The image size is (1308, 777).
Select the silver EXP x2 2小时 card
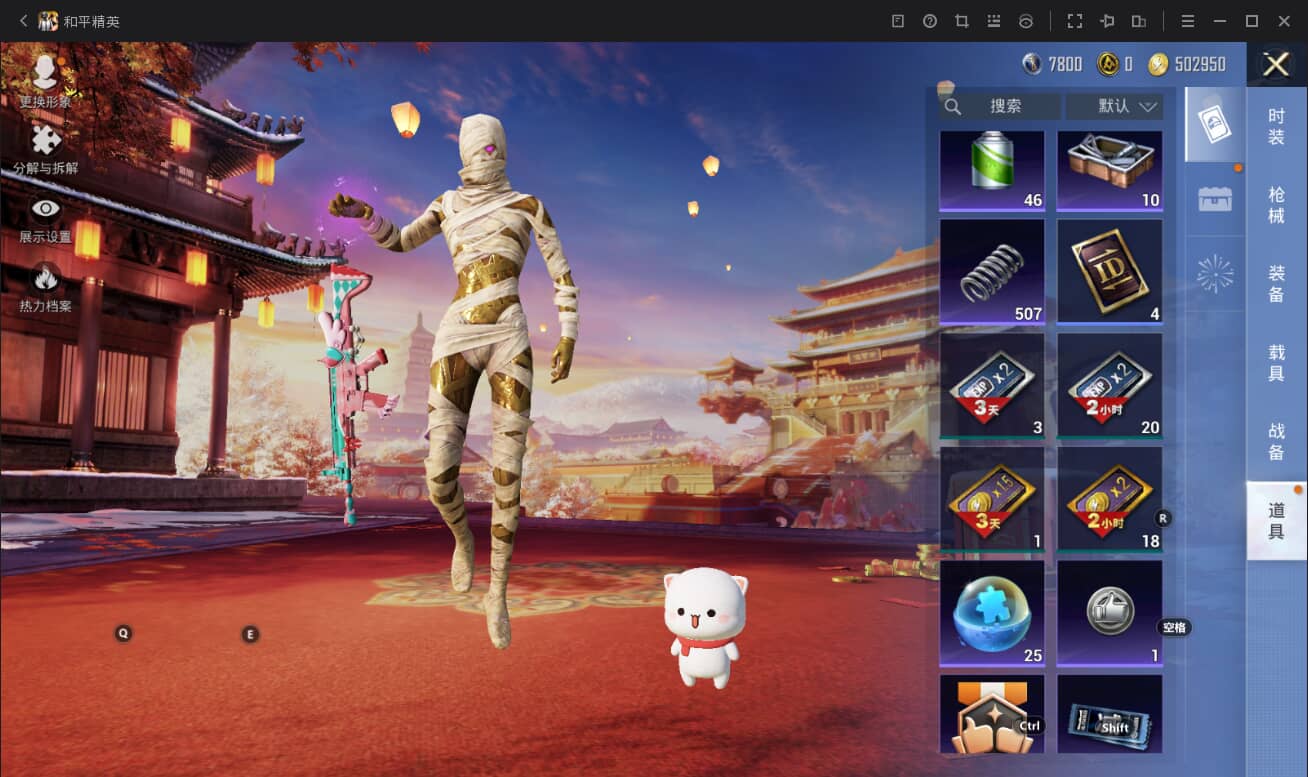tap(1110, 386)
